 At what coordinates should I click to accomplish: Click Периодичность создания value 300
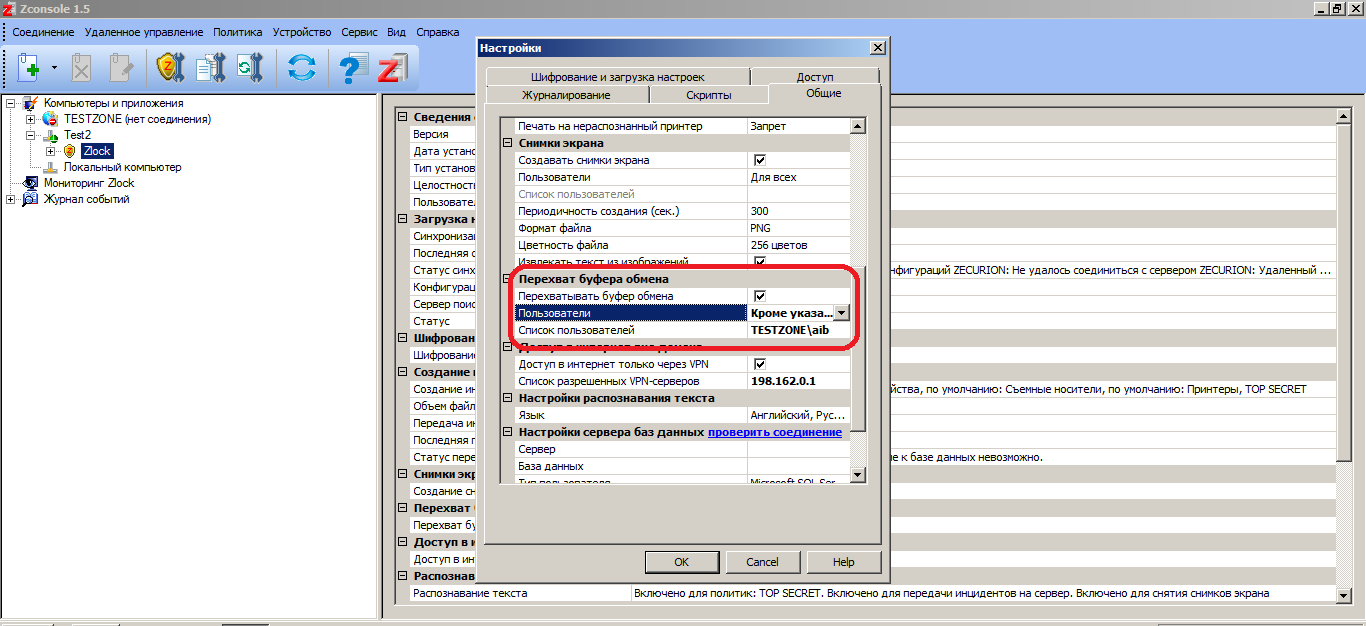[x=799, y=211]
